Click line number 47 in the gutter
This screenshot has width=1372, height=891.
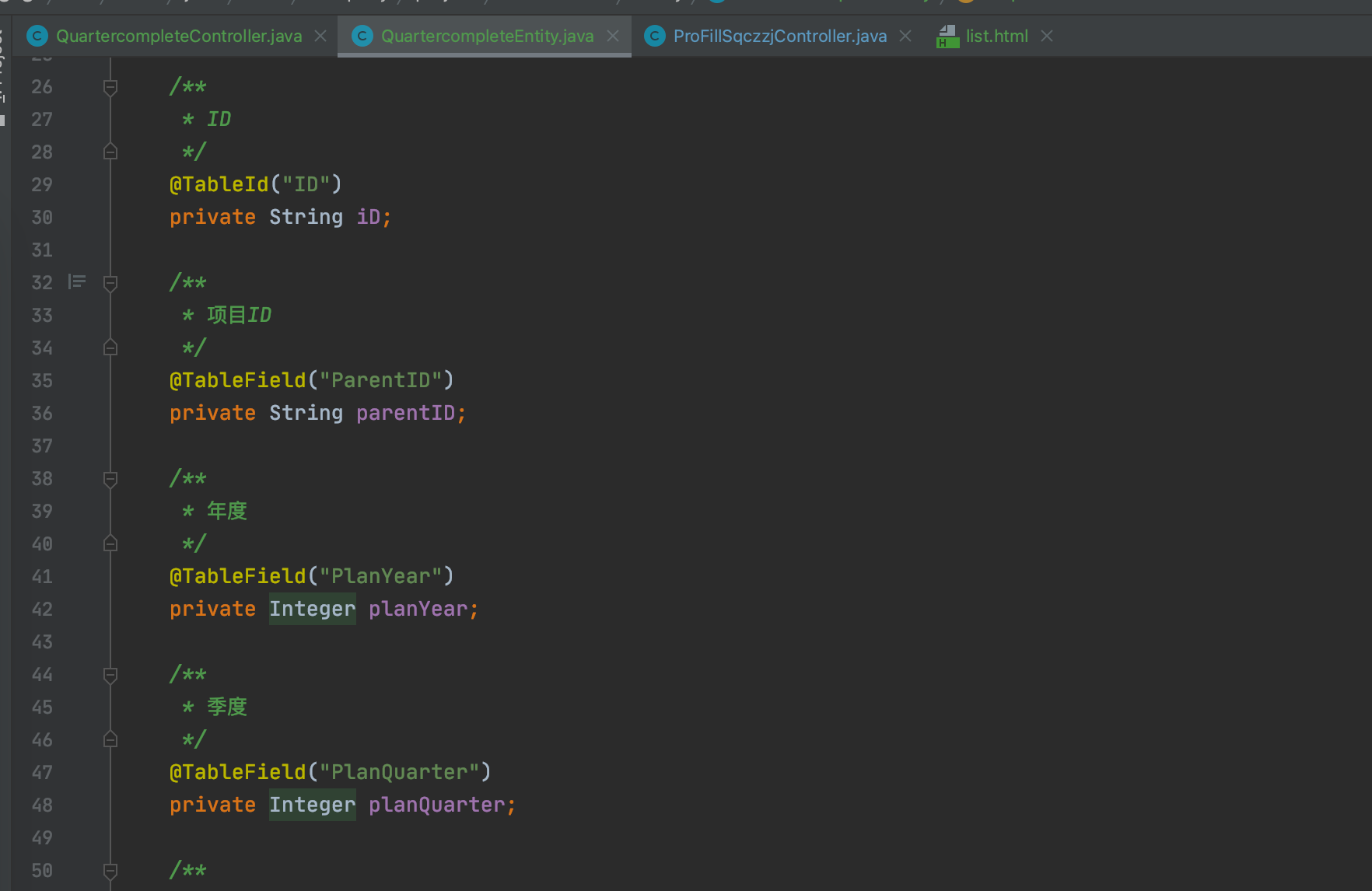pyautogui.click(x=42, y=772)
